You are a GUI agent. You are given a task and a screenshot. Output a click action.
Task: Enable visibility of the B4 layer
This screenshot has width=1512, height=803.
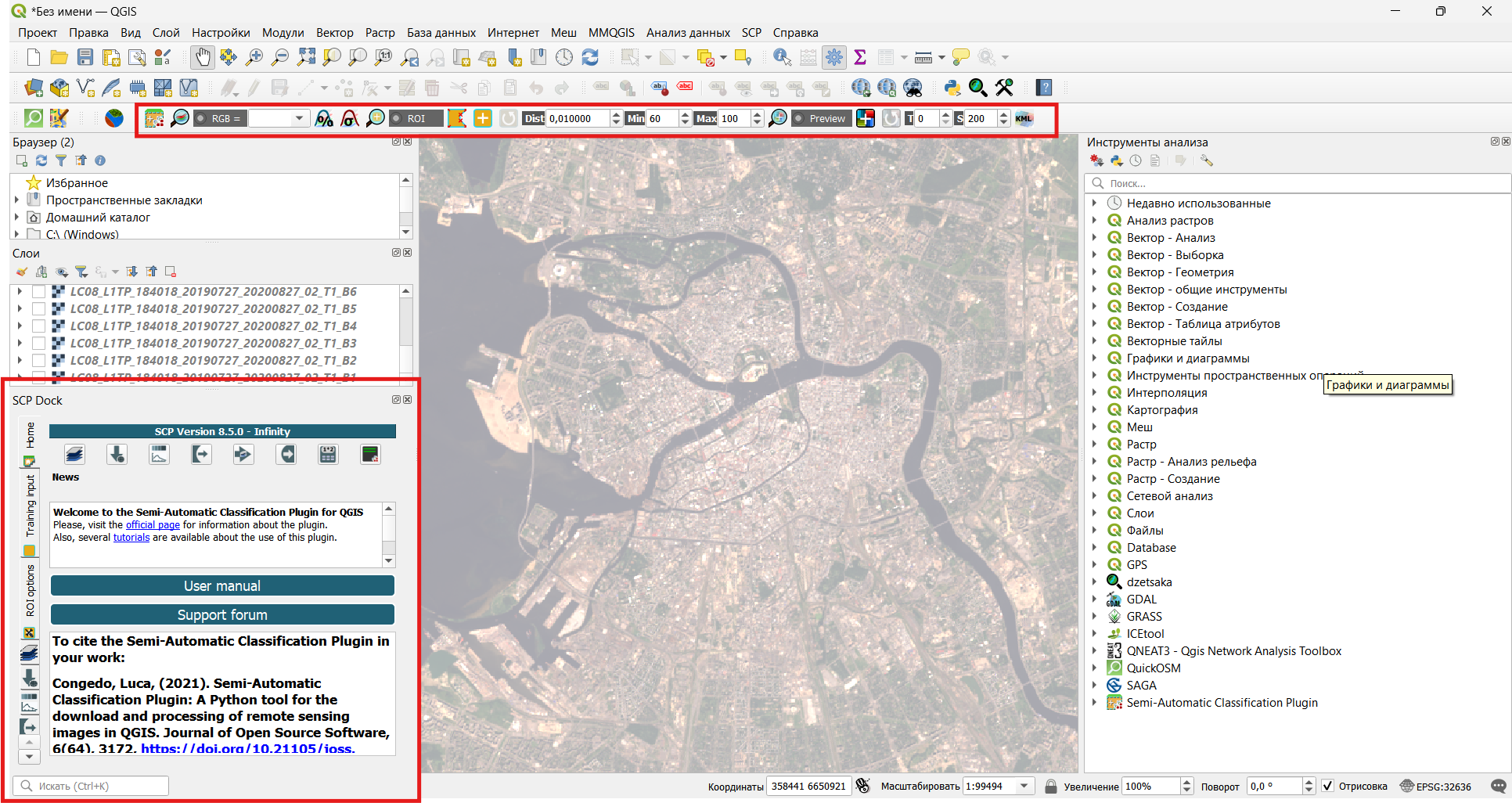click(38, 326)
